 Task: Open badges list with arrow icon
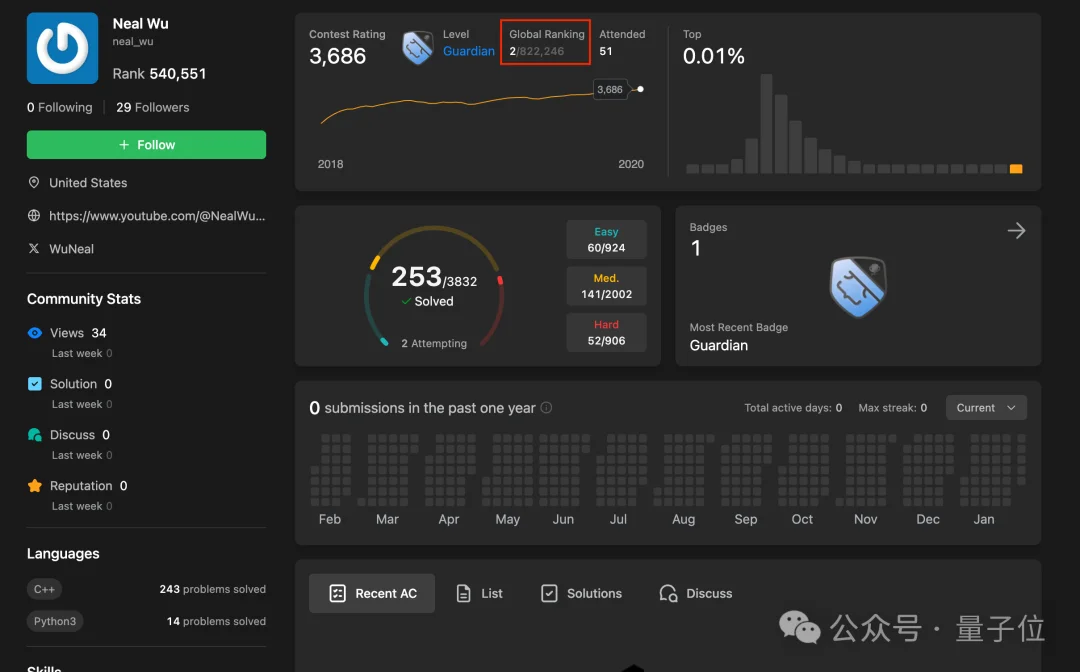tap(1016, 231)
